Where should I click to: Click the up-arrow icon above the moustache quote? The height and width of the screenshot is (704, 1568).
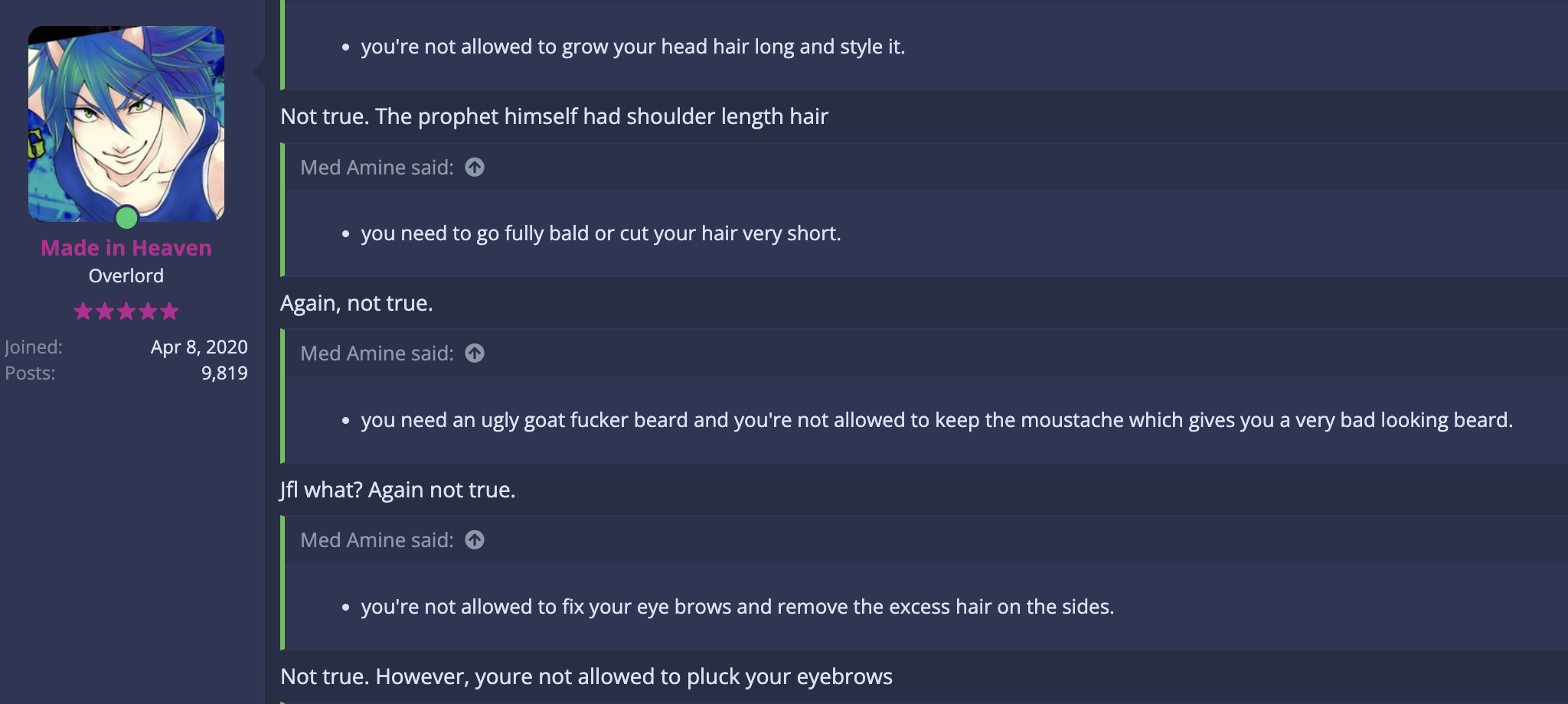(475, 353)
